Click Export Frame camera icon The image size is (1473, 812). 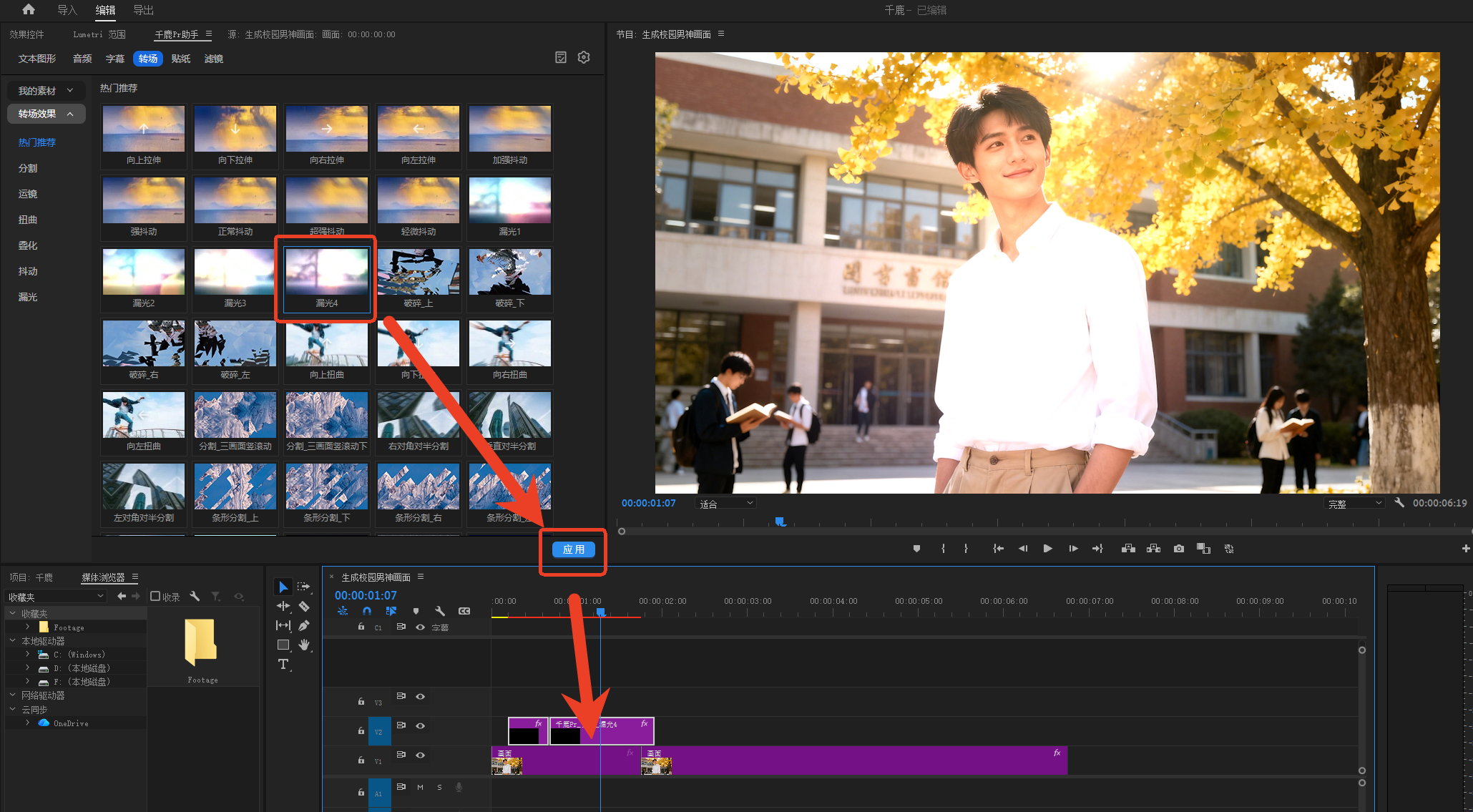(x=1179, y=549)
